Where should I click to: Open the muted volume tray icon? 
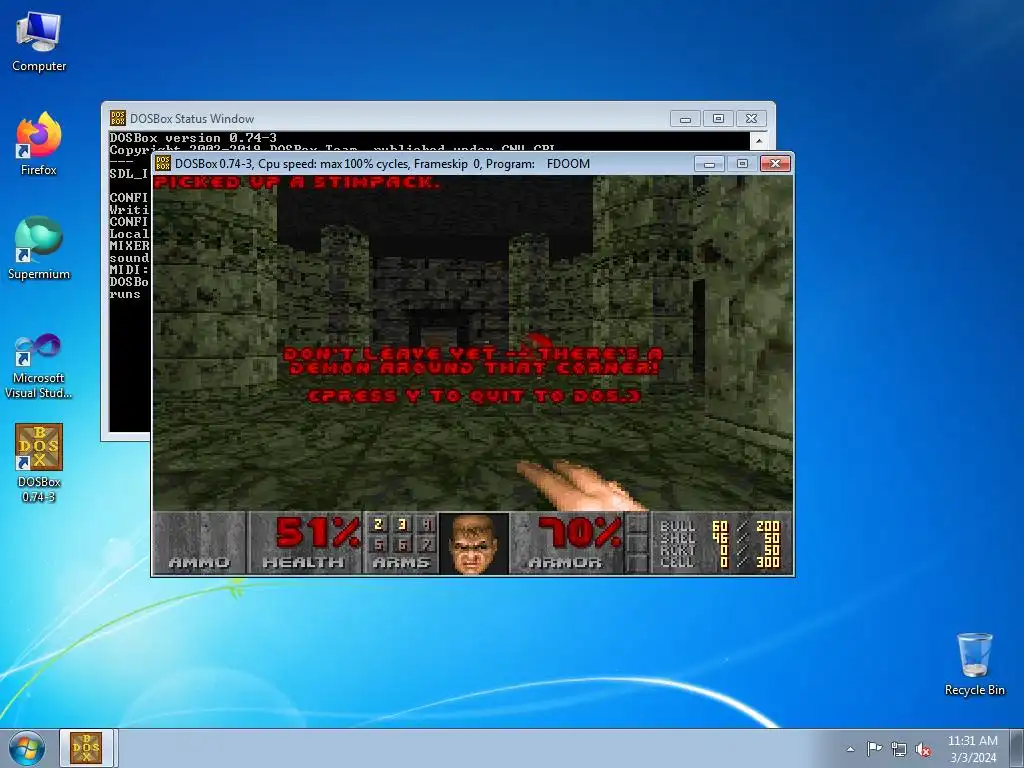(923, 749)
